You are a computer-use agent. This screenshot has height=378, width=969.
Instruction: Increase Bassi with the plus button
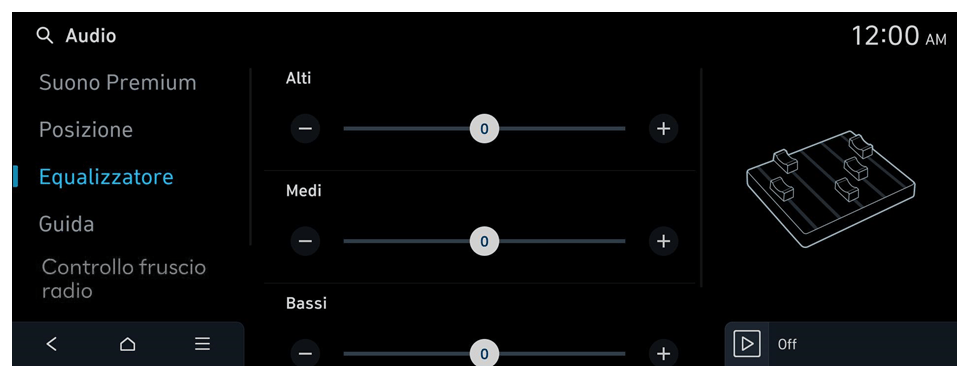pyautogui.click(x=663, y=353)
